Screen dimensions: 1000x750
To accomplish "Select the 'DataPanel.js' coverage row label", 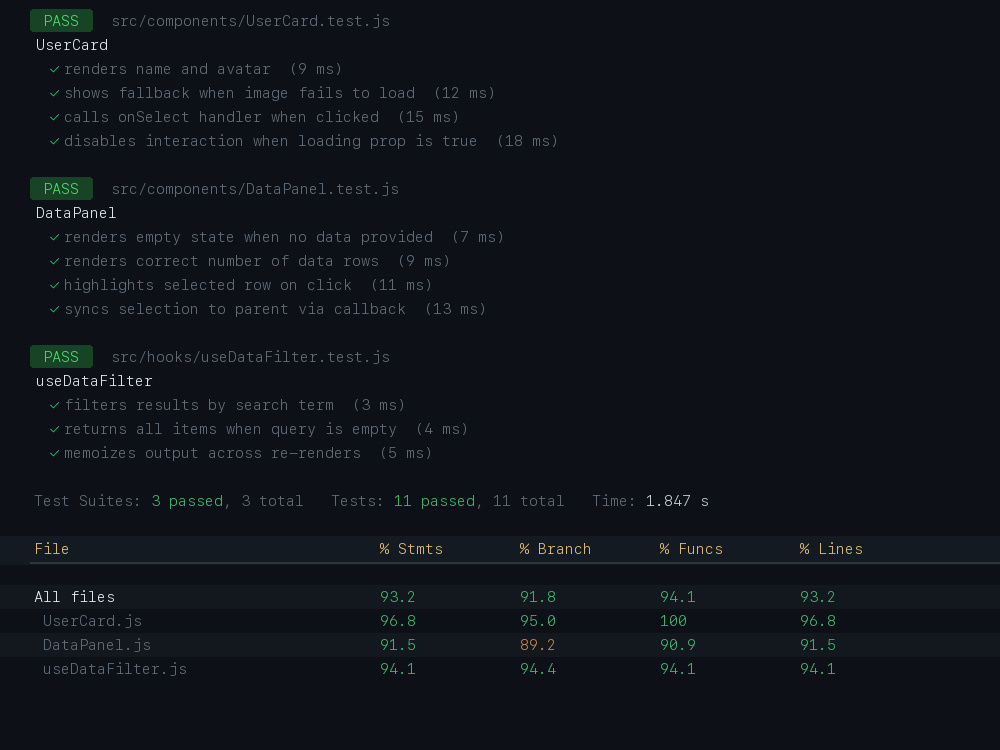I will [x=97, y=645].
